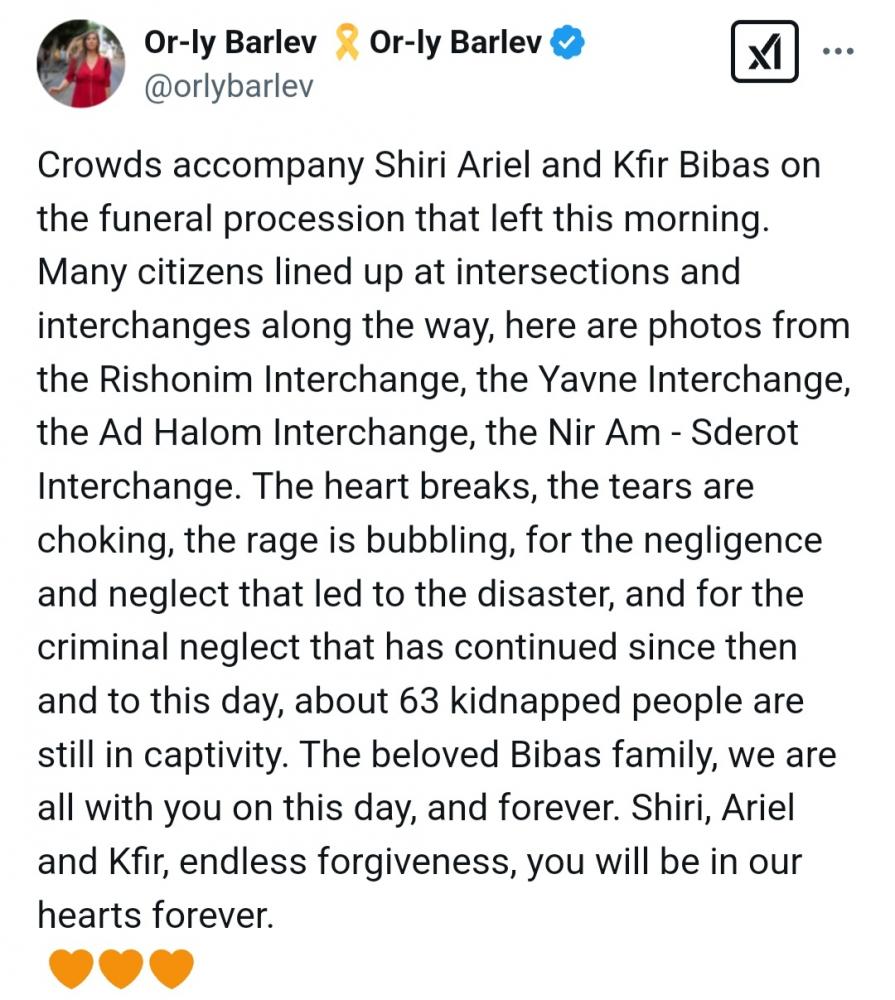Click the first Or-ly Barlev display name
The width and height of the screenshot is (895, 1000).
pyautogui.click(x=230, y=43)
